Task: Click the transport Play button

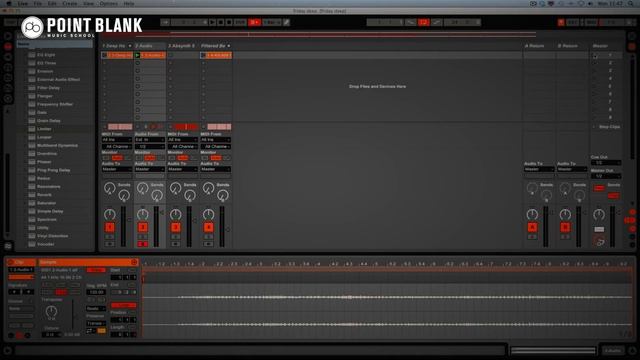Action: (212, 22)
